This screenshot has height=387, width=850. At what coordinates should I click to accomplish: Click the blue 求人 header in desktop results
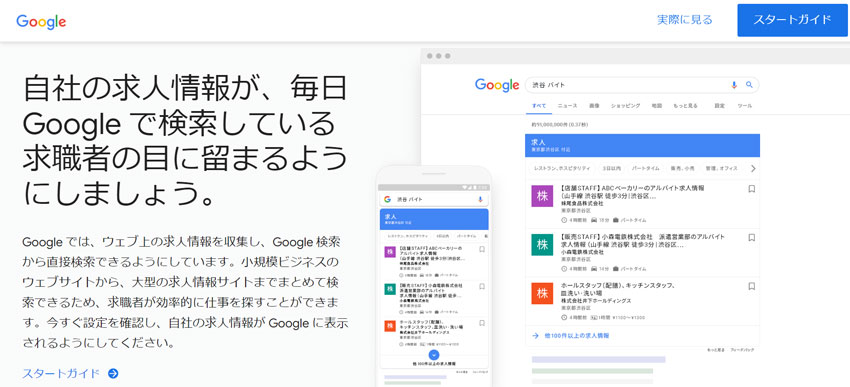click(642, 145)
